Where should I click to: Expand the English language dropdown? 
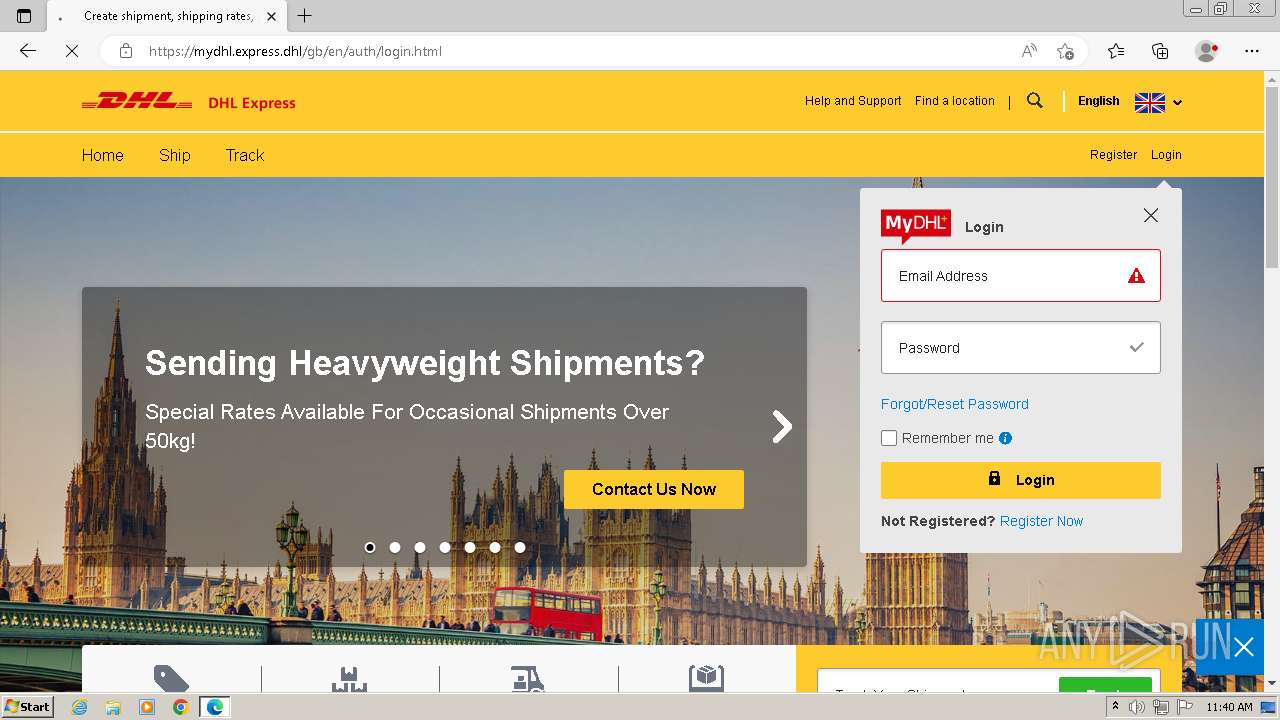click(1130, 101)
